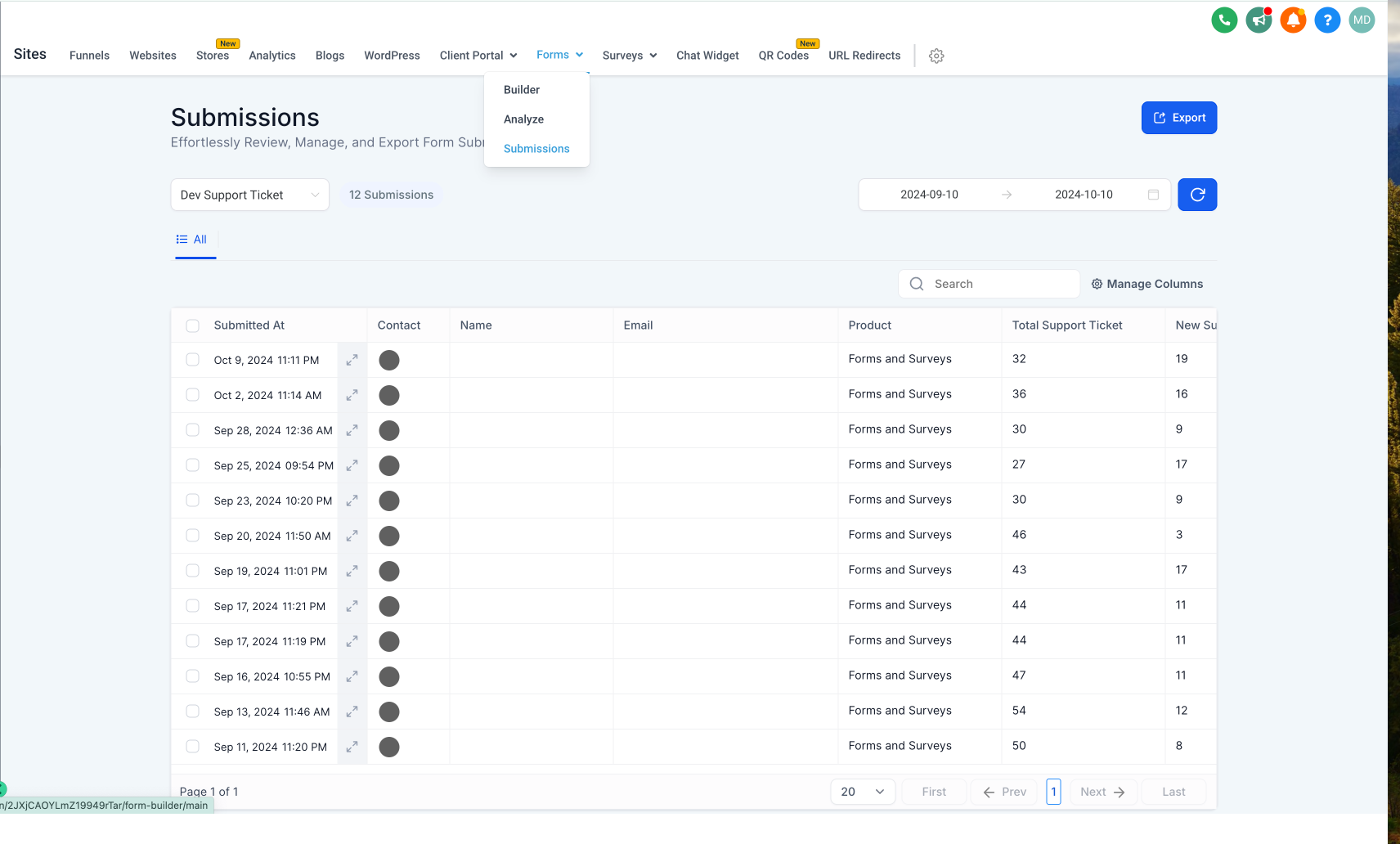1400x844 pixels.
Task: Click contact avatar for Sep 11 11:20 PM row
Action: pos(389,747)
